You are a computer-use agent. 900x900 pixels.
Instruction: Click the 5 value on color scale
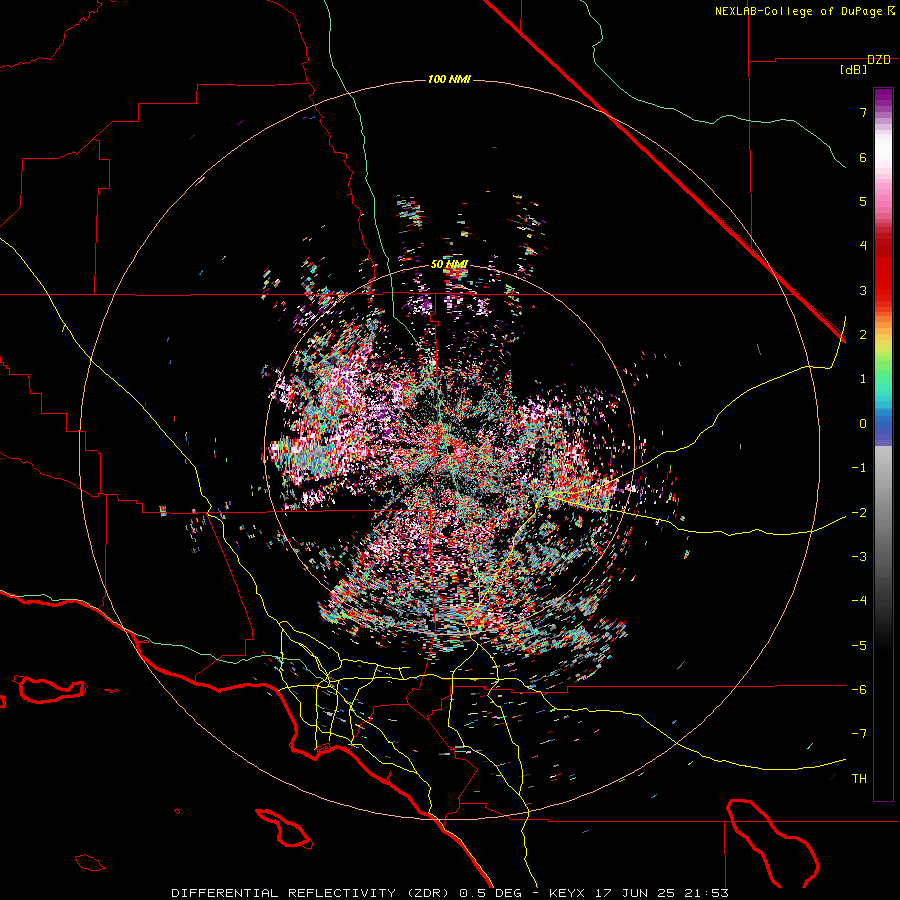pyautogui.click(x=863, y=201)
